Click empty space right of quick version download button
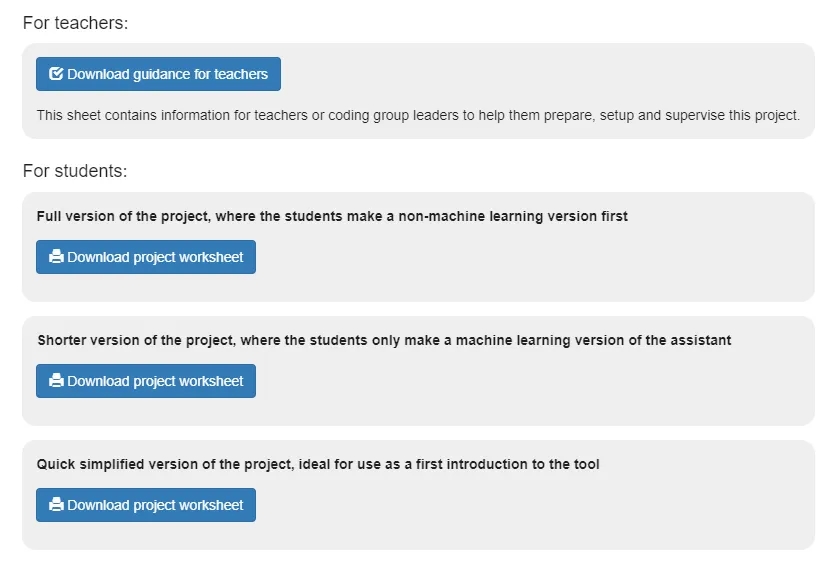The image size is (831, 572). tap(530, 505)
